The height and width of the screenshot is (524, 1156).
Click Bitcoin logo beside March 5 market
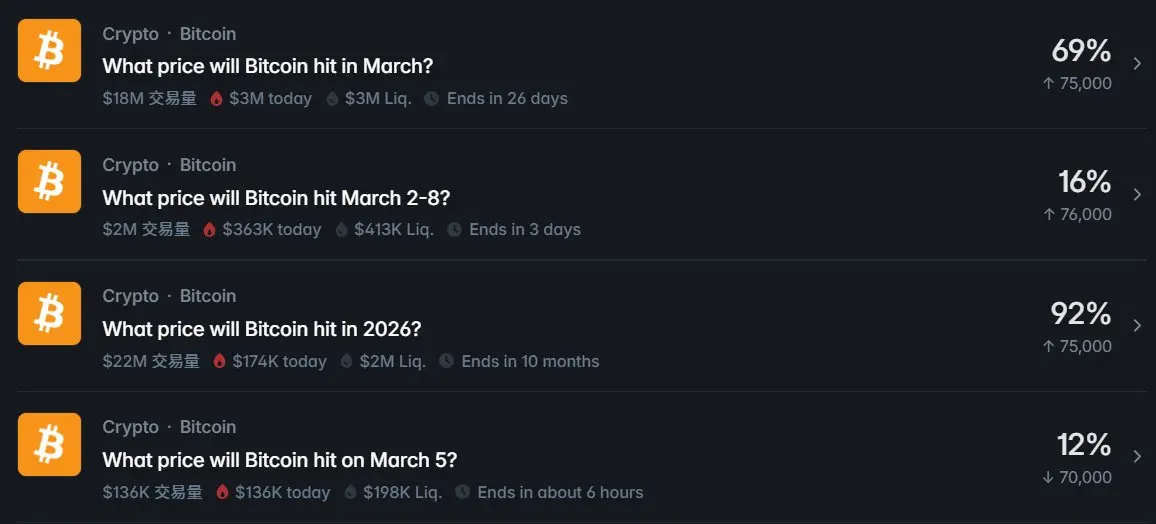click(x=49, y=444)
